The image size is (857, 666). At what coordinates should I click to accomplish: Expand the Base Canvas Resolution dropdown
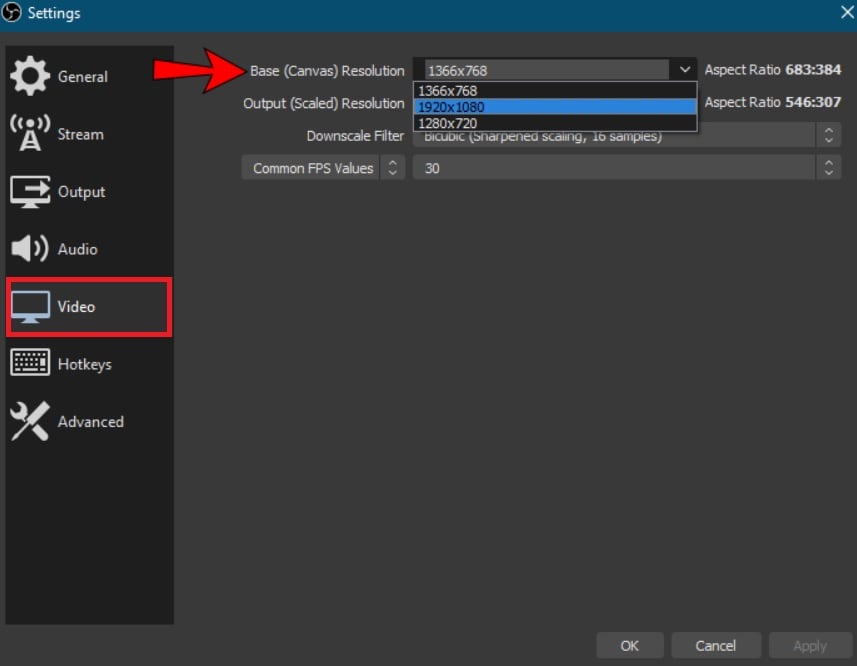click(685, 69)
